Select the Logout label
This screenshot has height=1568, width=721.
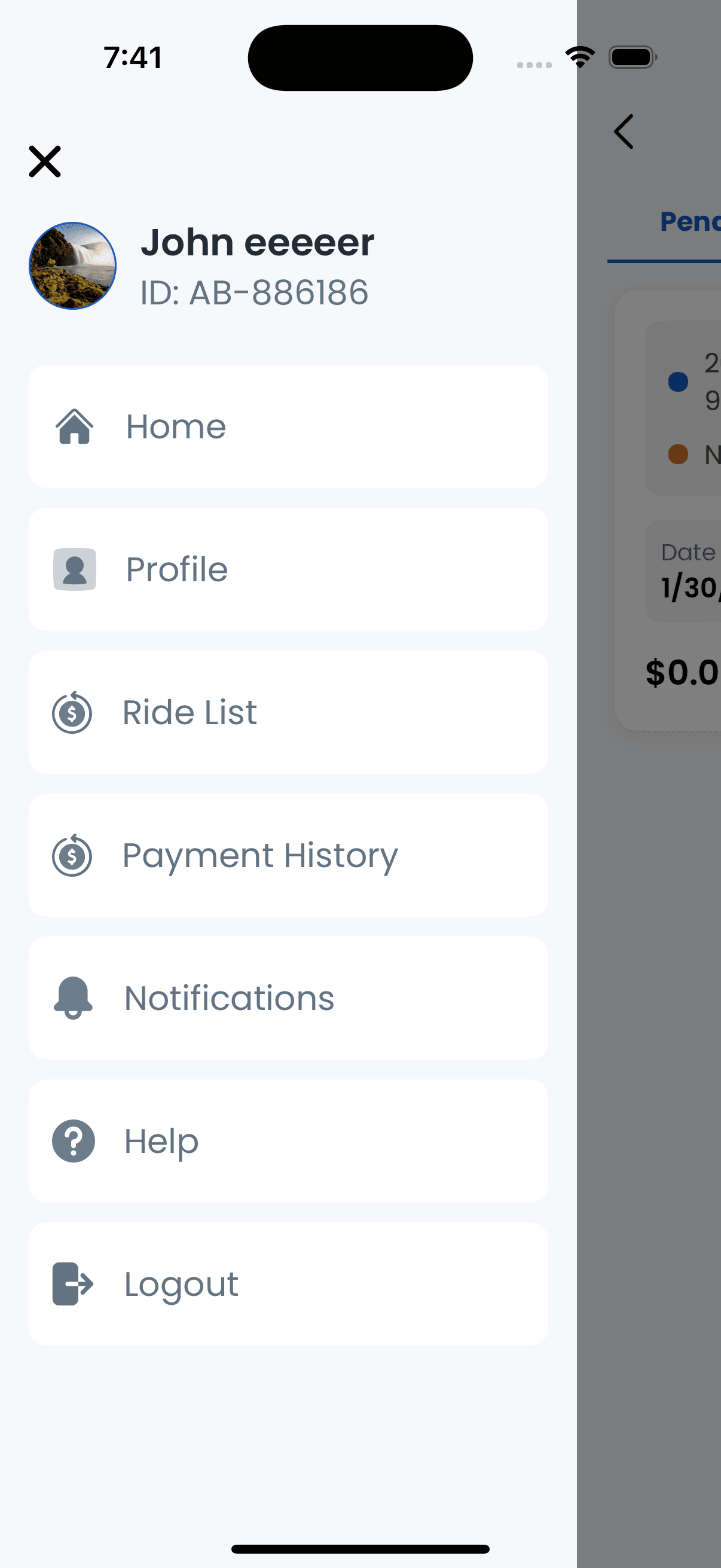coord(181,1285)
